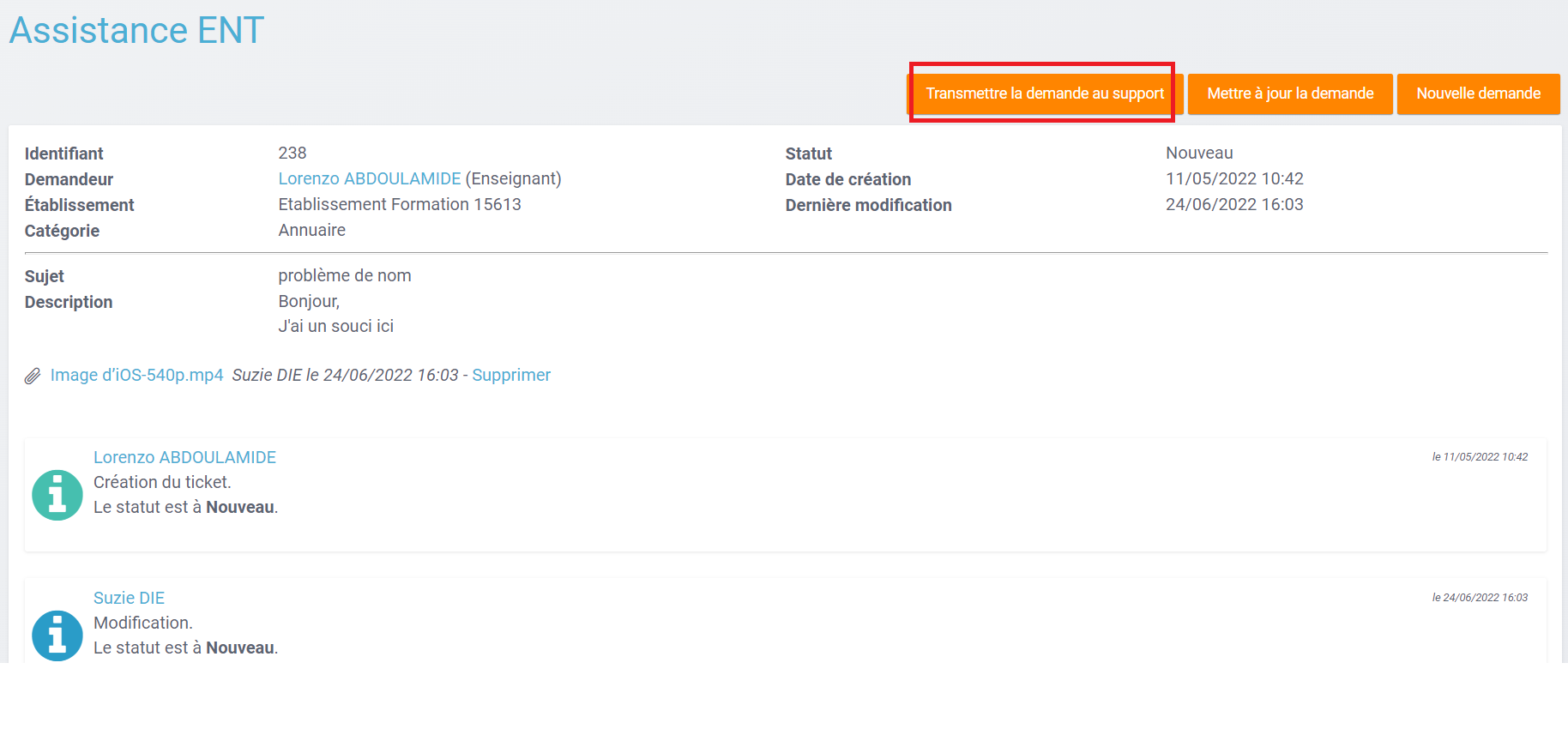Open the Suzie DIE author link
1568x729 pixels.
[x=129, y=598]
